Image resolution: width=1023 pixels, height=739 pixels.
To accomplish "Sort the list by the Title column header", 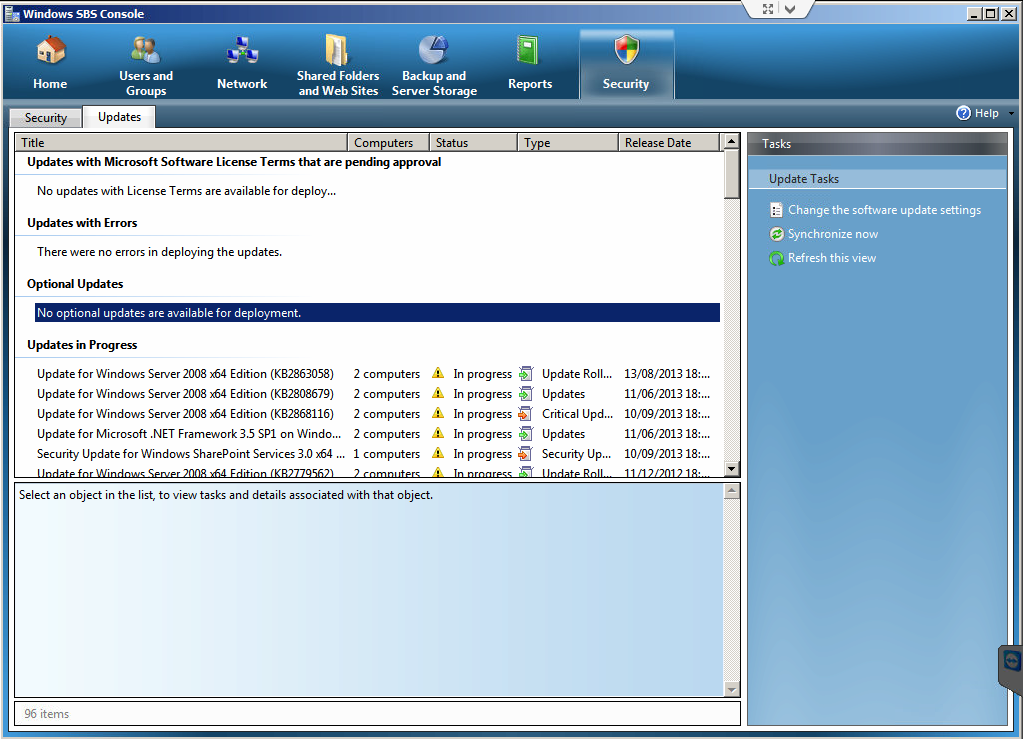I will pyautogui.click(x=181, y=142).
